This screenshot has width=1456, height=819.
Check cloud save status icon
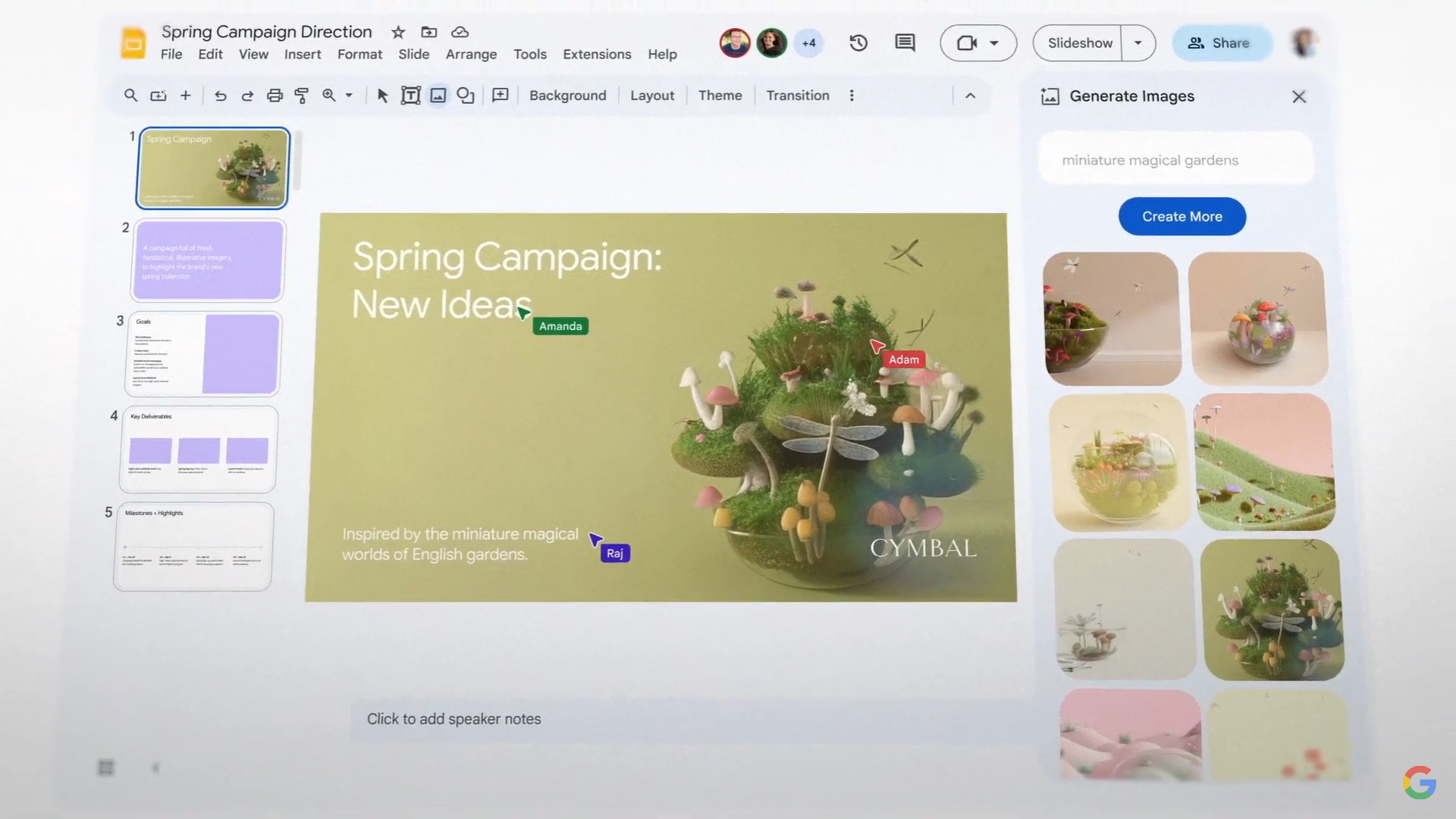460,32
